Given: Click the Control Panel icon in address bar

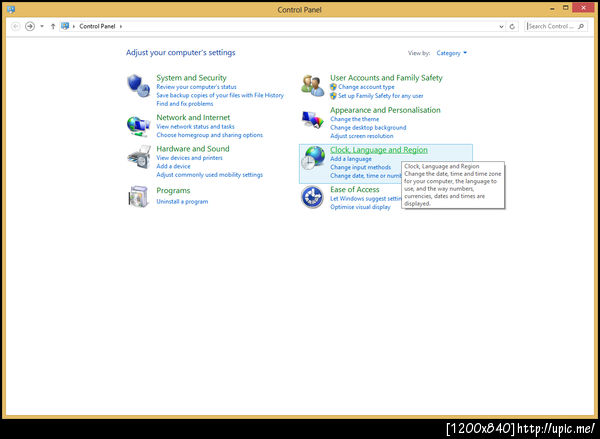Looking at the screenshot, I should click(x=65, y=26).
